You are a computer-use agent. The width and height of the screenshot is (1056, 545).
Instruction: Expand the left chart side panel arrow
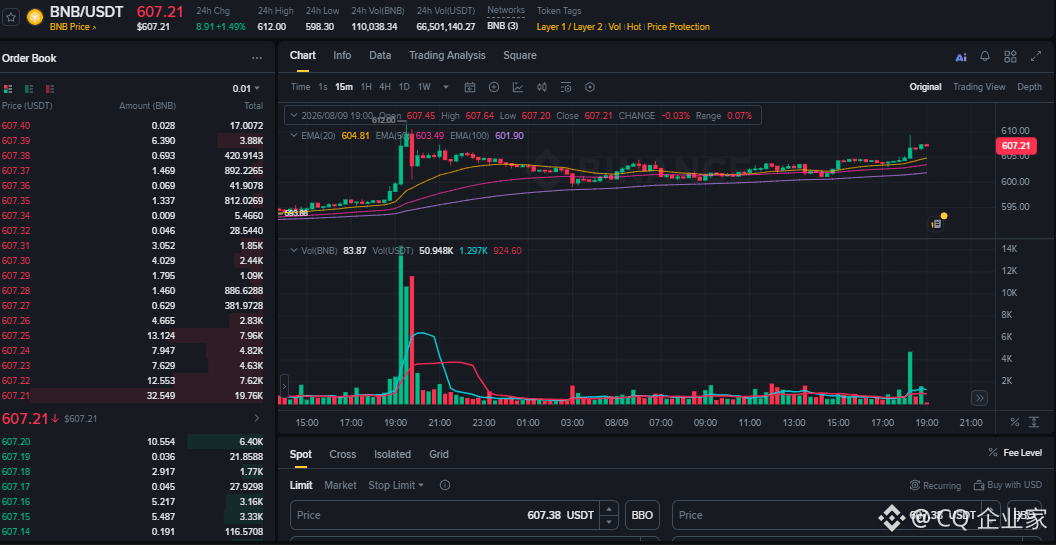[x=284, y=387]
